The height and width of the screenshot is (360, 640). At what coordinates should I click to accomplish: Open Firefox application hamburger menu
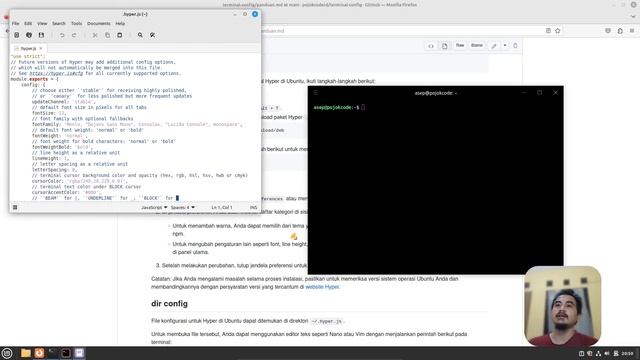coord(632,31)
